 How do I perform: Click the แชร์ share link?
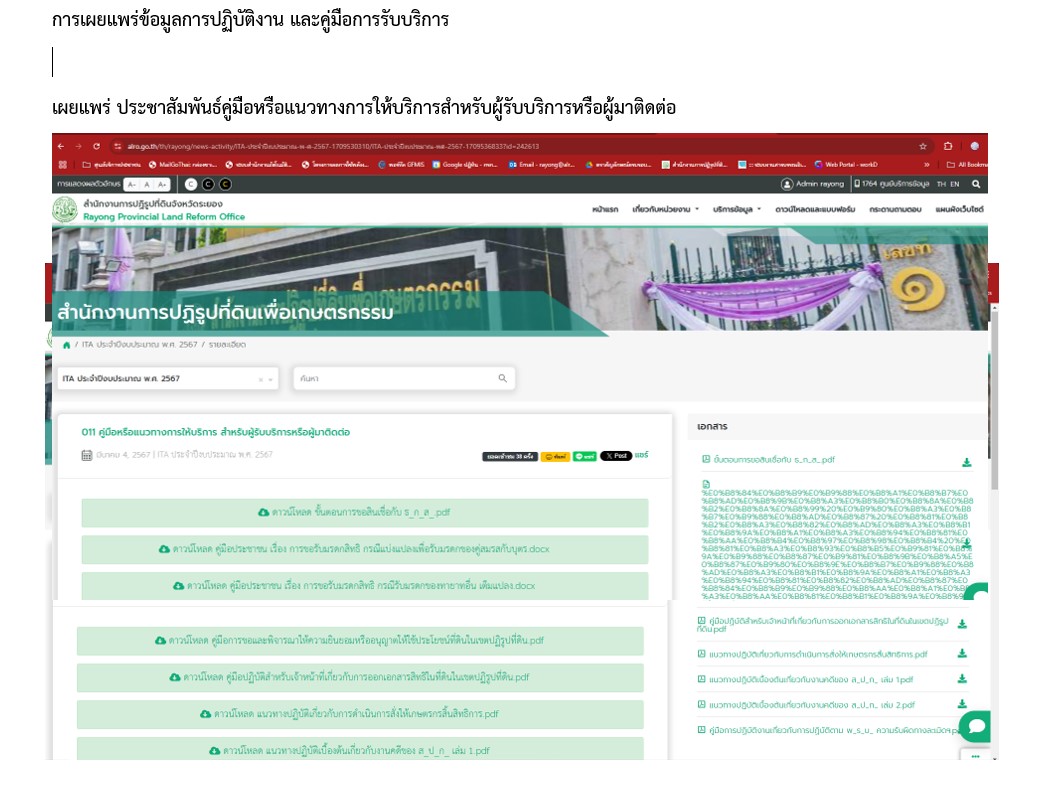point(642,455)
